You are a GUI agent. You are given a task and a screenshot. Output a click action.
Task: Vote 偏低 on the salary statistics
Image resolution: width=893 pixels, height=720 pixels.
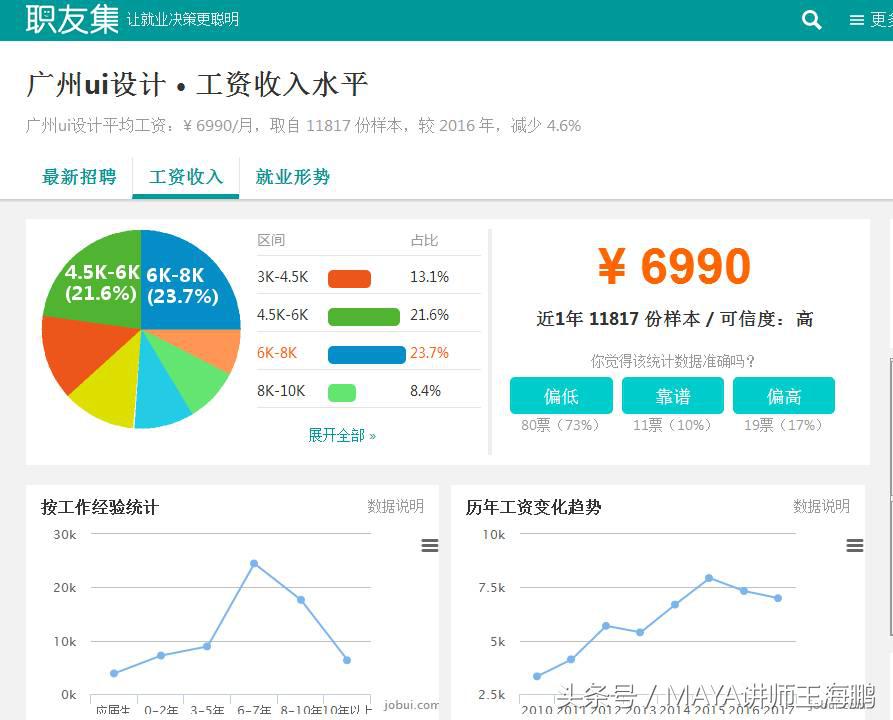[x=561, y=396]
